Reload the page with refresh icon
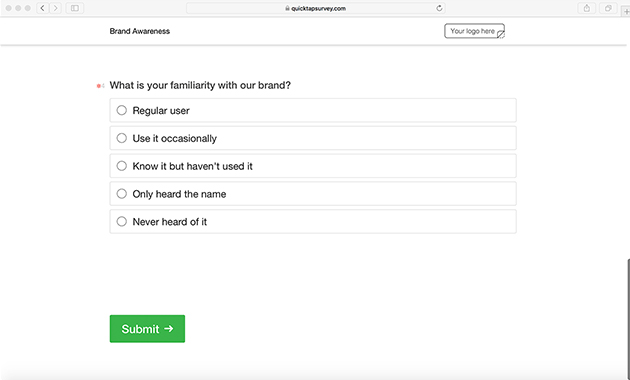630x380 pixels. (x=439, y=8)
